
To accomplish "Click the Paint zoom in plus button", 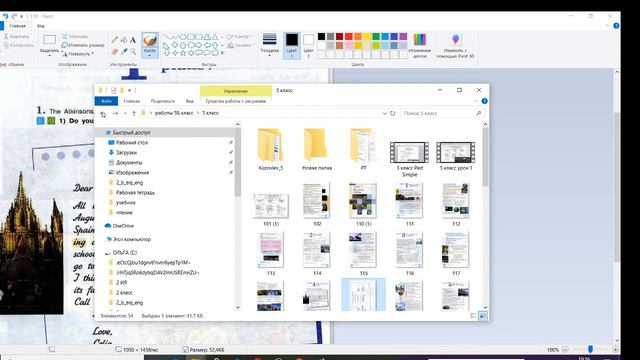I will [x=615, y=349].
